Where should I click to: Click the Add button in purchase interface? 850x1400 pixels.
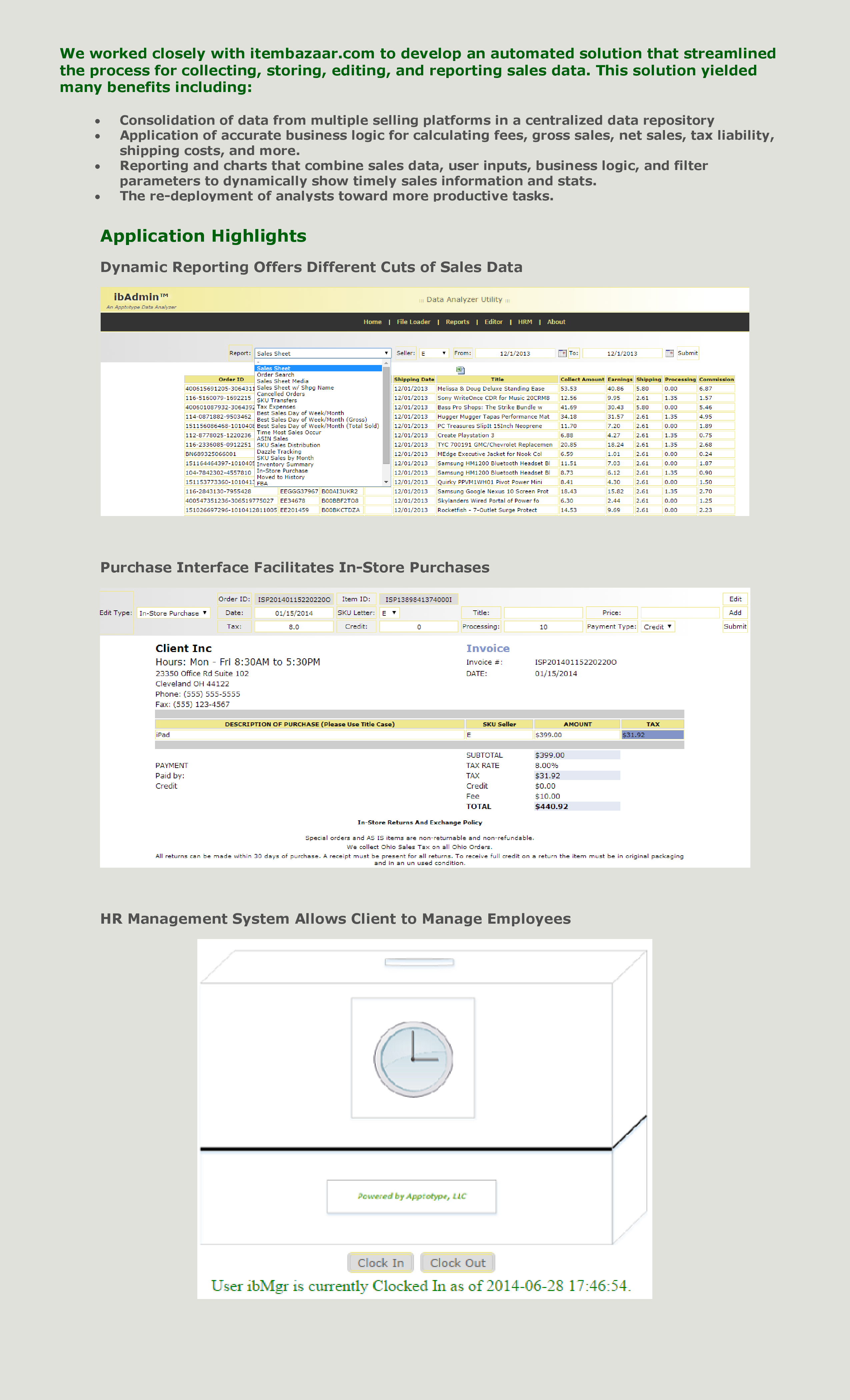[x=735, y=613]
